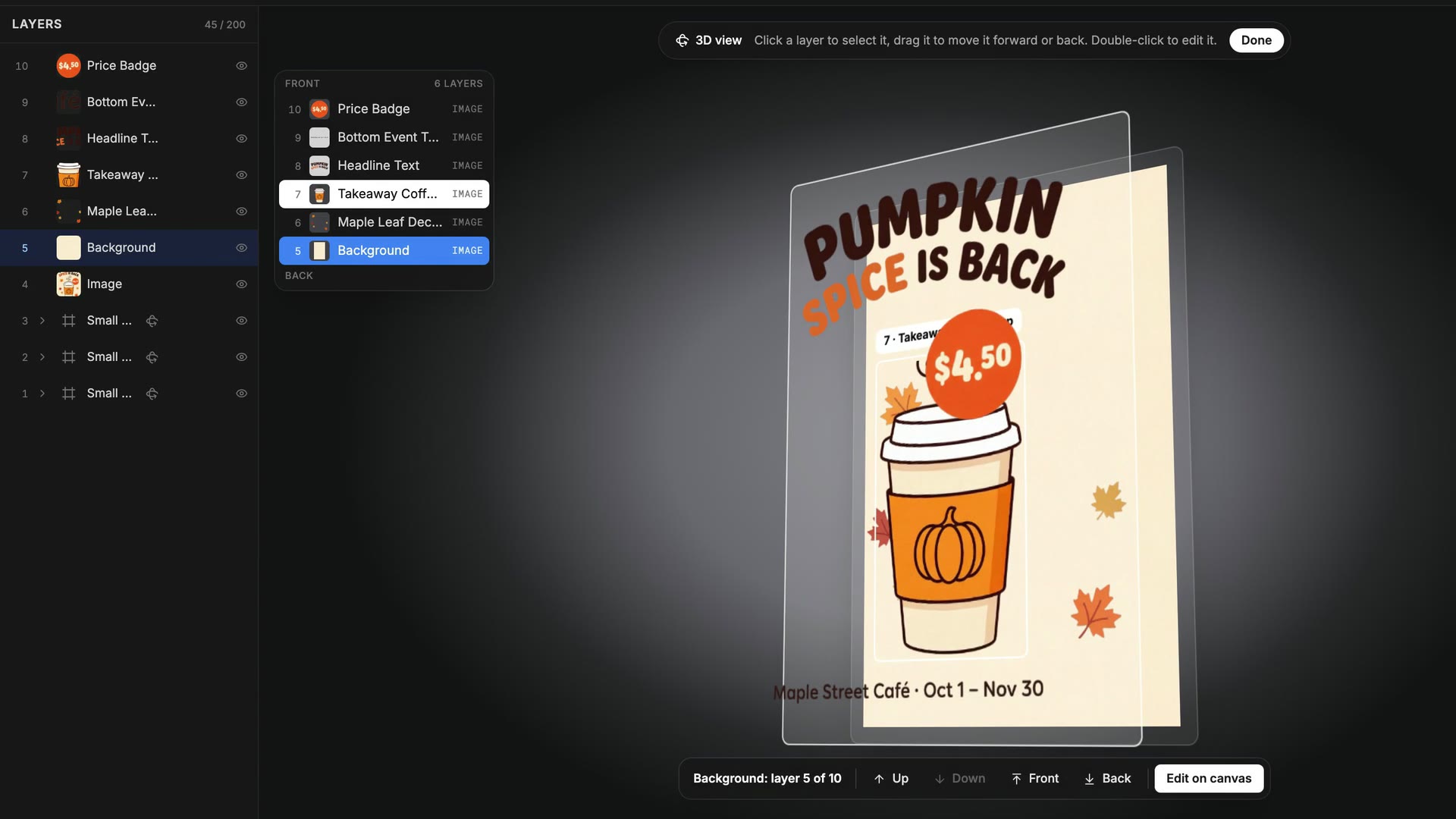
Task: Click Done to exit 3D view
Action: 1256,40
